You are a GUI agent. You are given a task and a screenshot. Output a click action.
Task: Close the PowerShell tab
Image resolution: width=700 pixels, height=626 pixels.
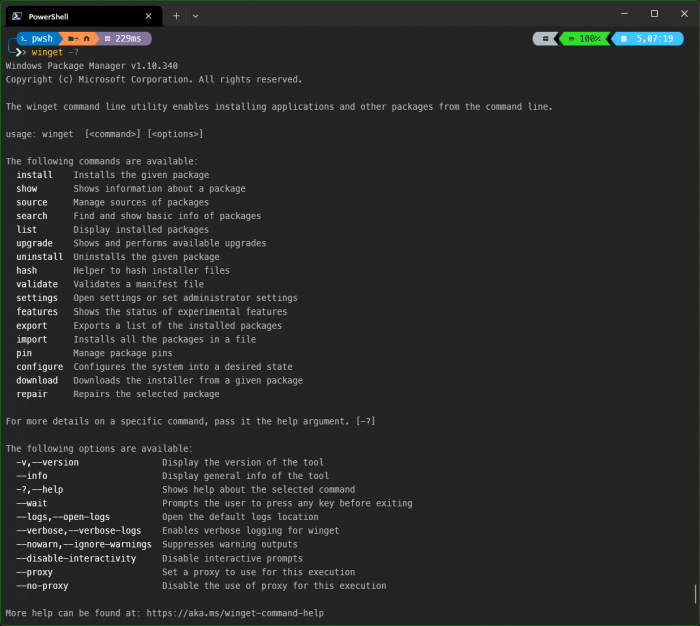tap(148, 16)
